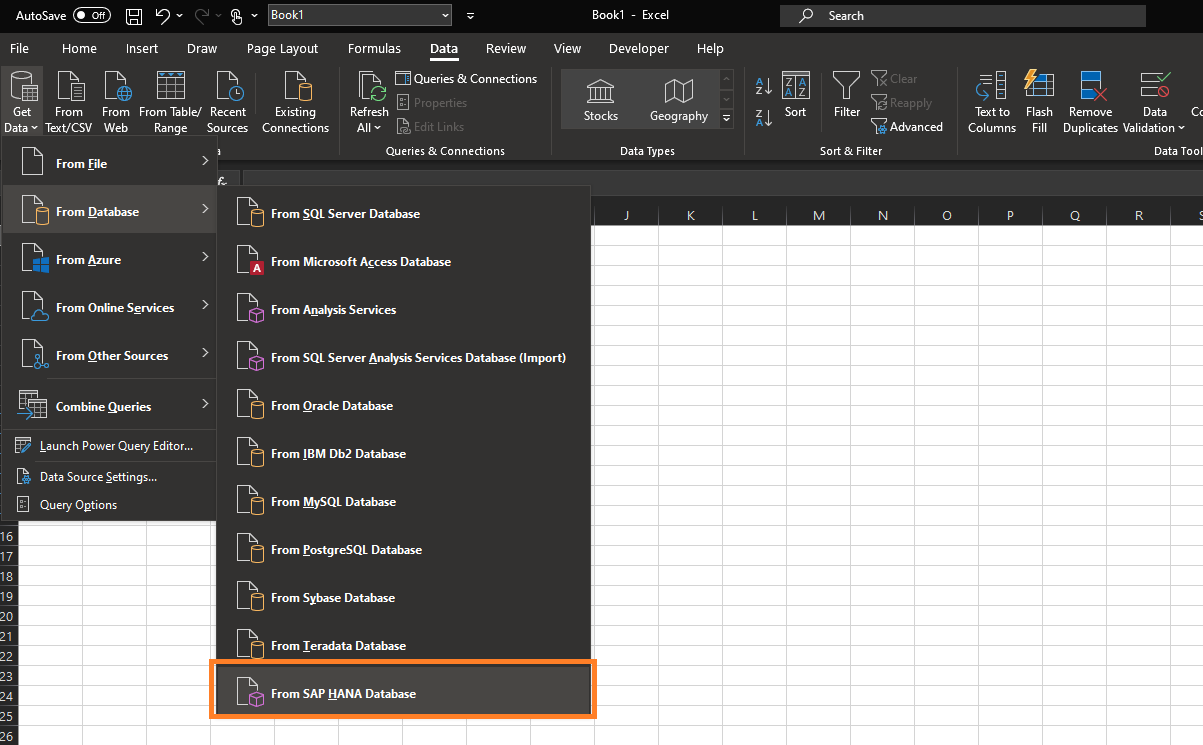Open Data Source Settings
Image resolution: width=1203 pixels, height=745 pixels.
point(110,477)
